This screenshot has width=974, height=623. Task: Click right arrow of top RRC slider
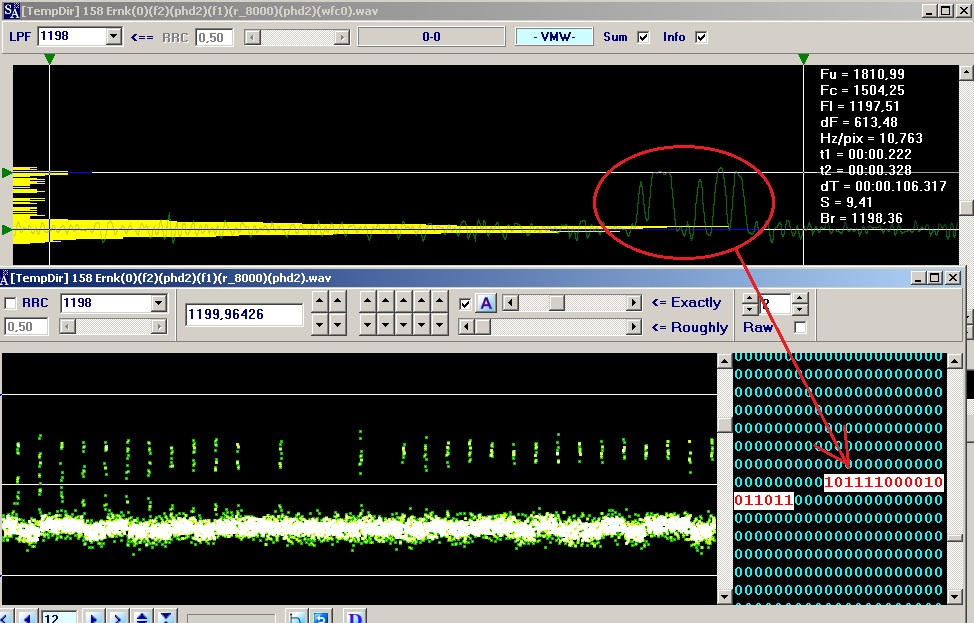(342, 37)
